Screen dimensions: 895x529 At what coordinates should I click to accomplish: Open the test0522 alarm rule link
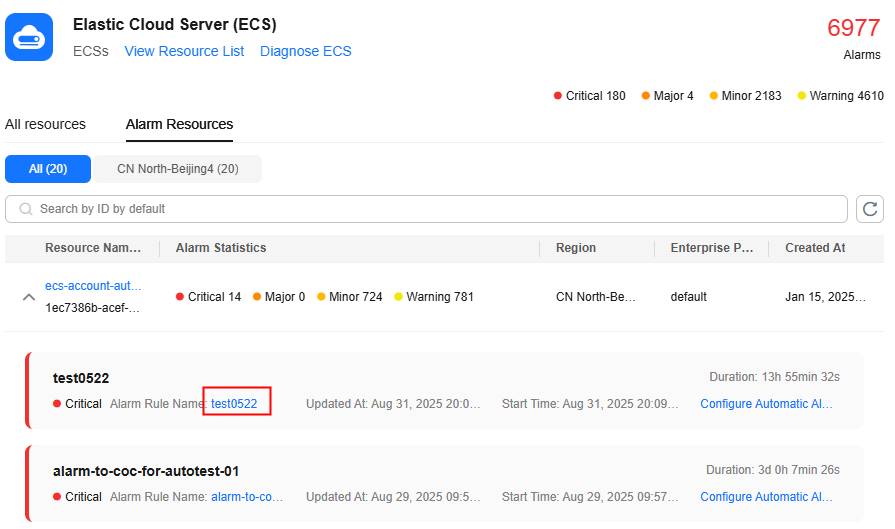[234, 404]
